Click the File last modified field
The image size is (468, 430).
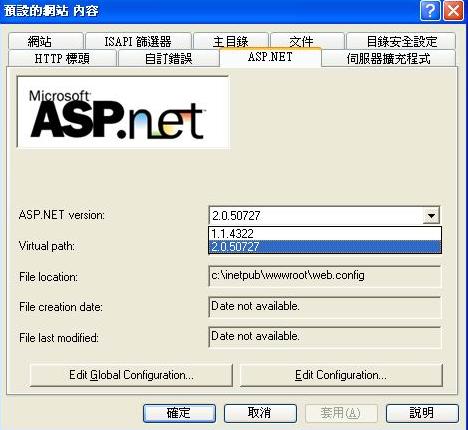pyautogui.click(x=325, y=337)
